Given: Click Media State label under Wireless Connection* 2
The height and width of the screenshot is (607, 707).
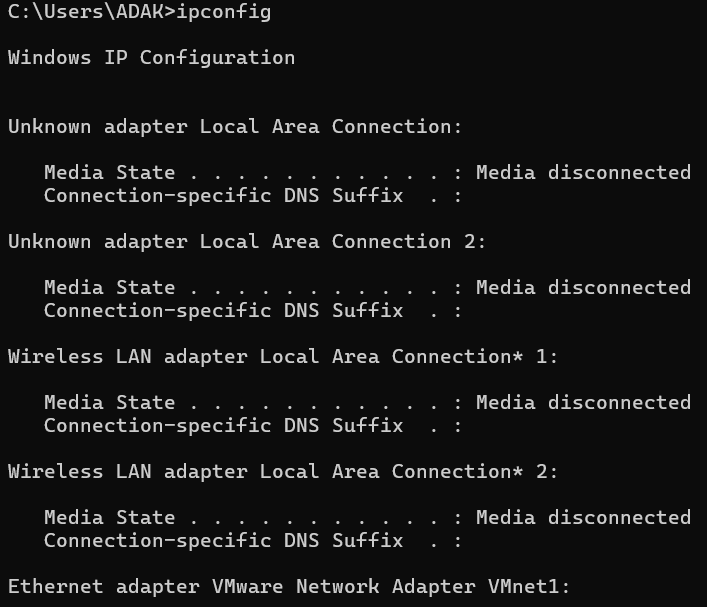Looking at the screenshot, I should point(110,518).
